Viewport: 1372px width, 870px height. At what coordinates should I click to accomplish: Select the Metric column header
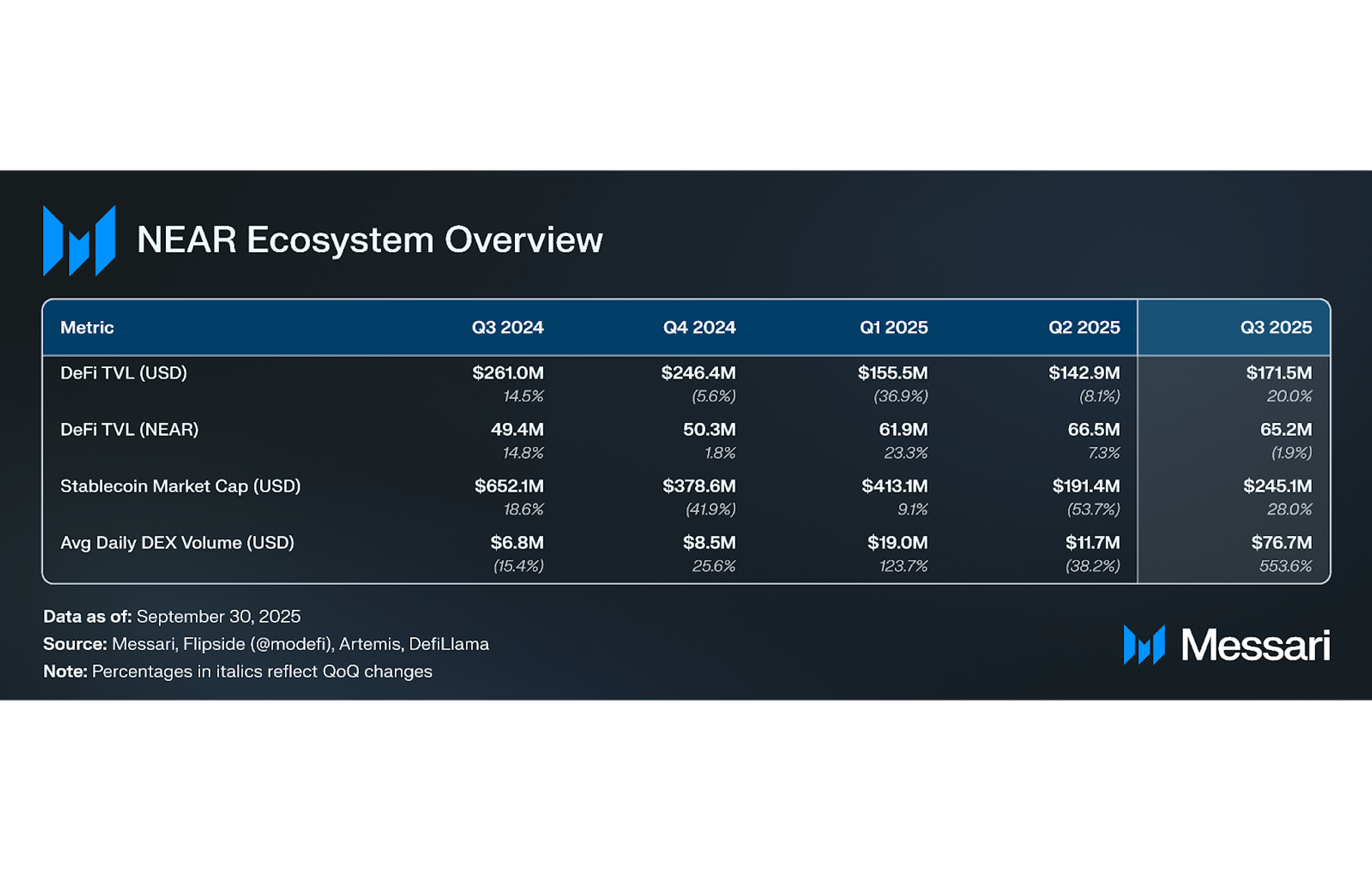click(87, 328)
